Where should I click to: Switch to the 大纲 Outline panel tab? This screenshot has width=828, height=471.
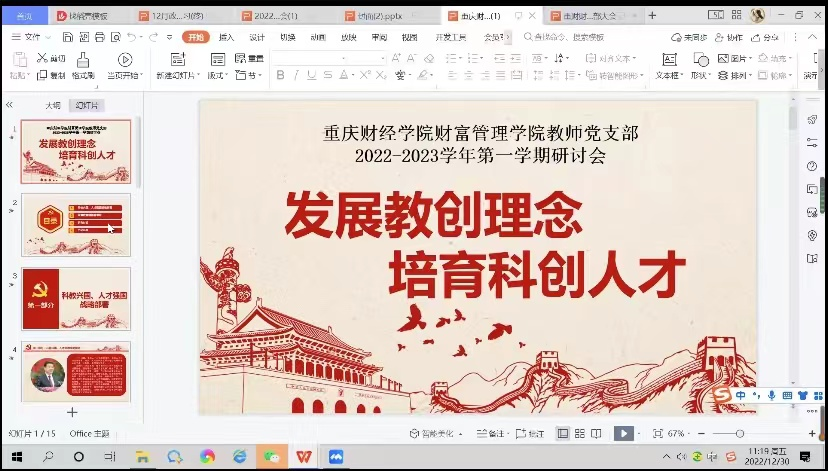click(53, 106)
